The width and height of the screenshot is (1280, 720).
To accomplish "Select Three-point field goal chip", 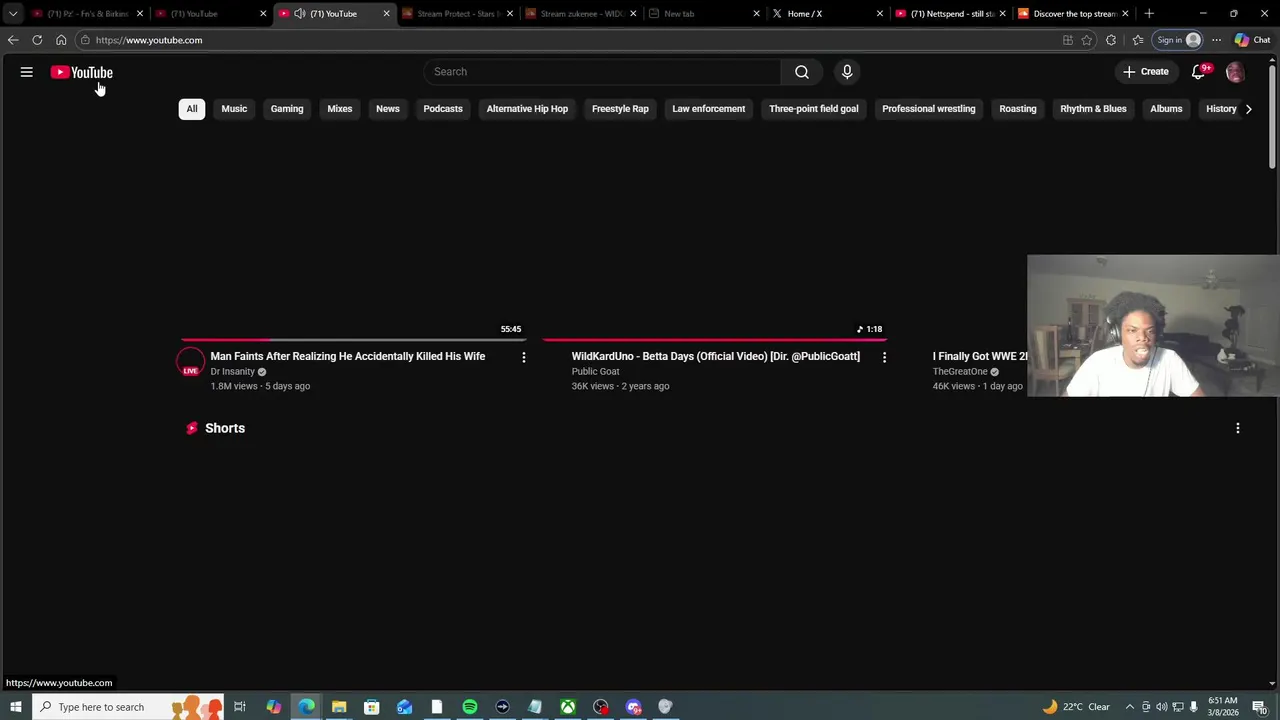I will pos(814,109).
